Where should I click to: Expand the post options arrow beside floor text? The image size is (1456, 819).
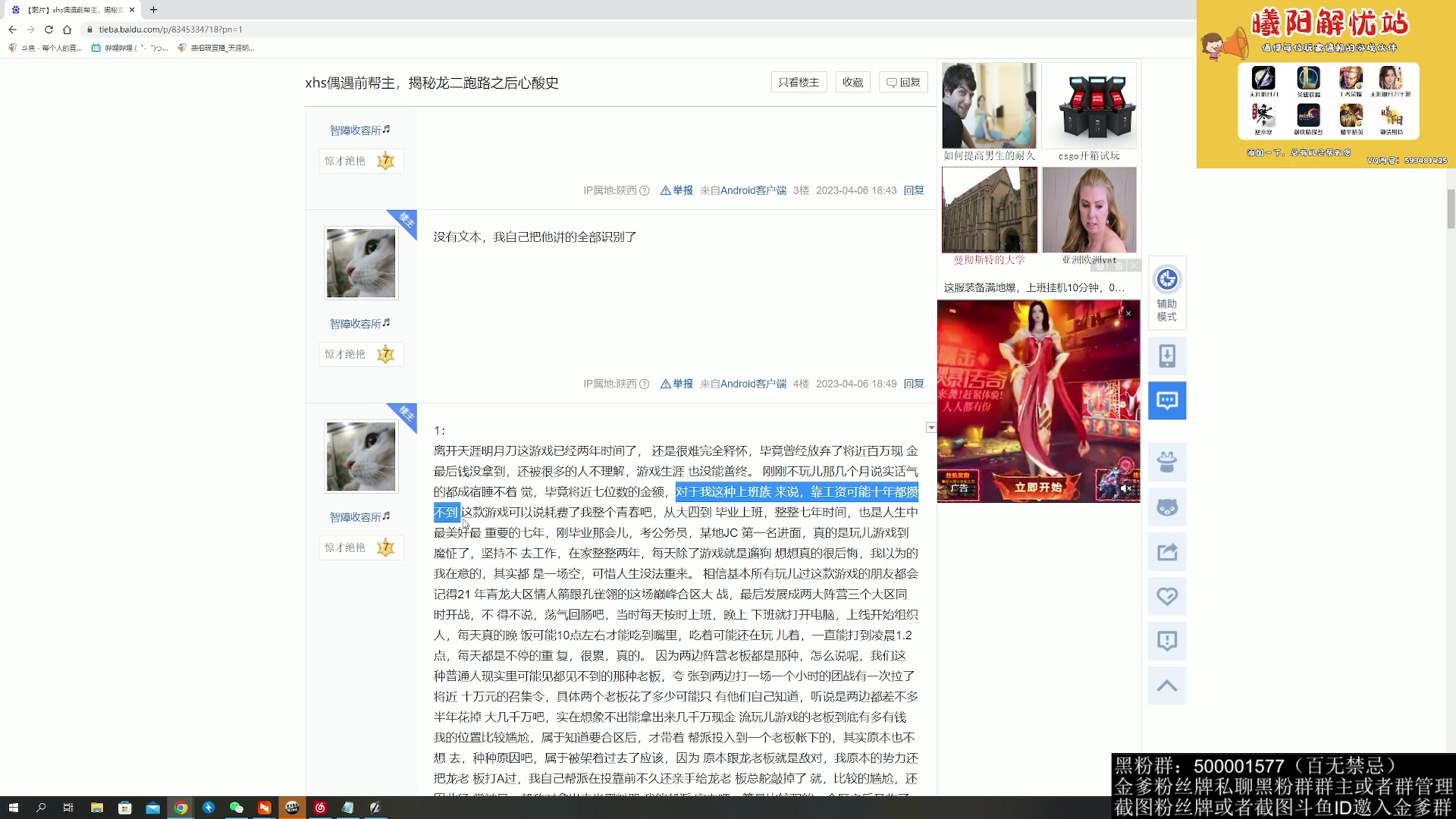(930, 428)
